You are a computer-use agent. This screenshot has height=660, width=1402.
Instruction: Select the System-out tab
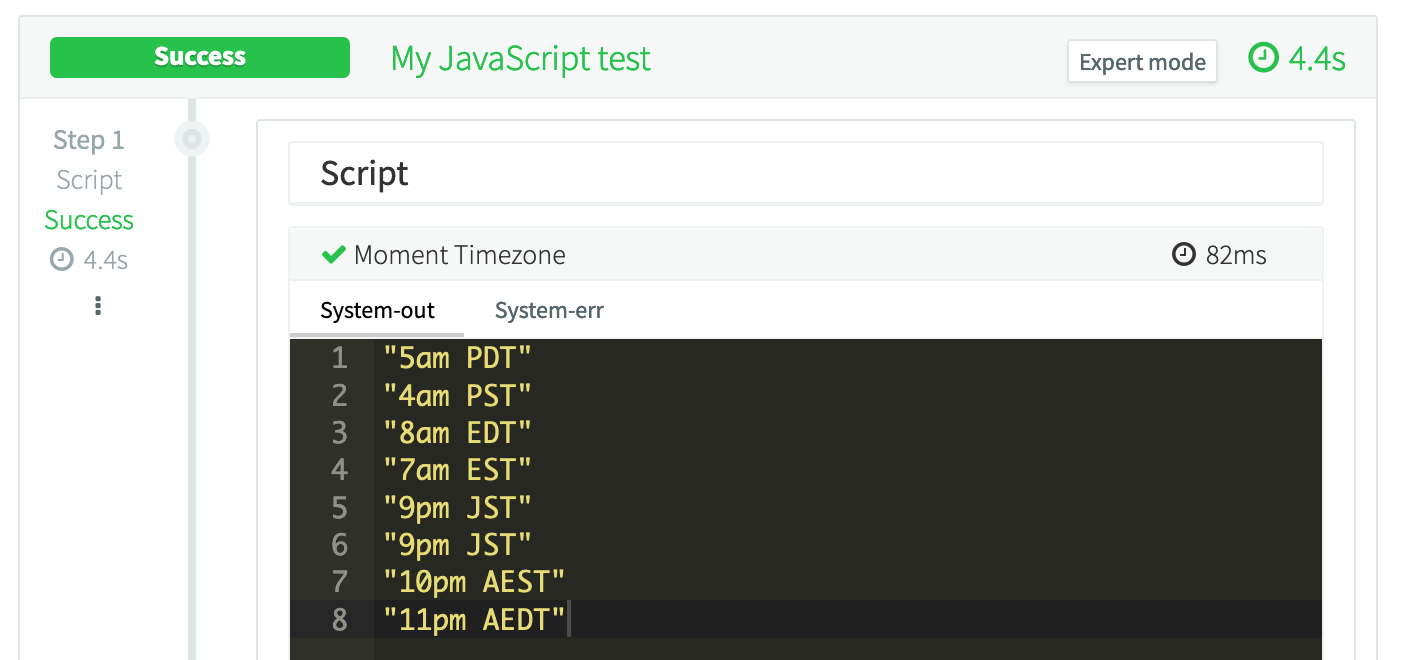pos(377,311)
